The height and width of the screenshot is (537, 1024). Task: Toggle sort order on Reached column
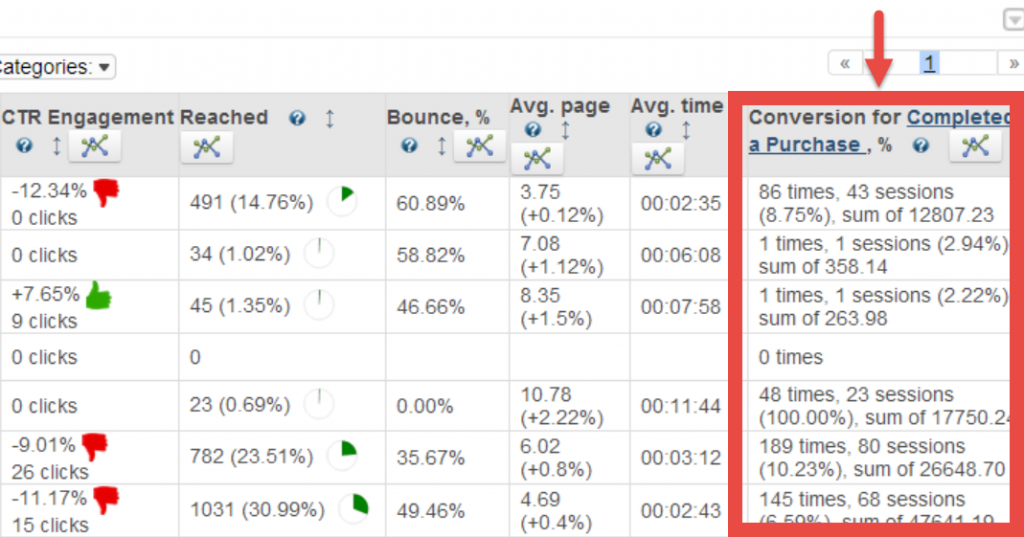click(x=329, y=118)
